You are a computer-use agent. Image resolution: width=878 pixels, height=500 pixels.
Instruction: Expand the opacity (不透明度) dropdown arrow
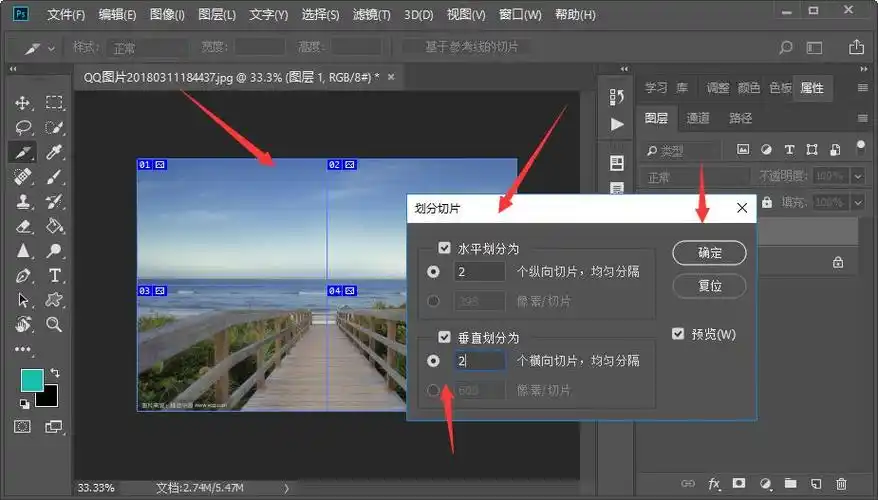[858, 176]
